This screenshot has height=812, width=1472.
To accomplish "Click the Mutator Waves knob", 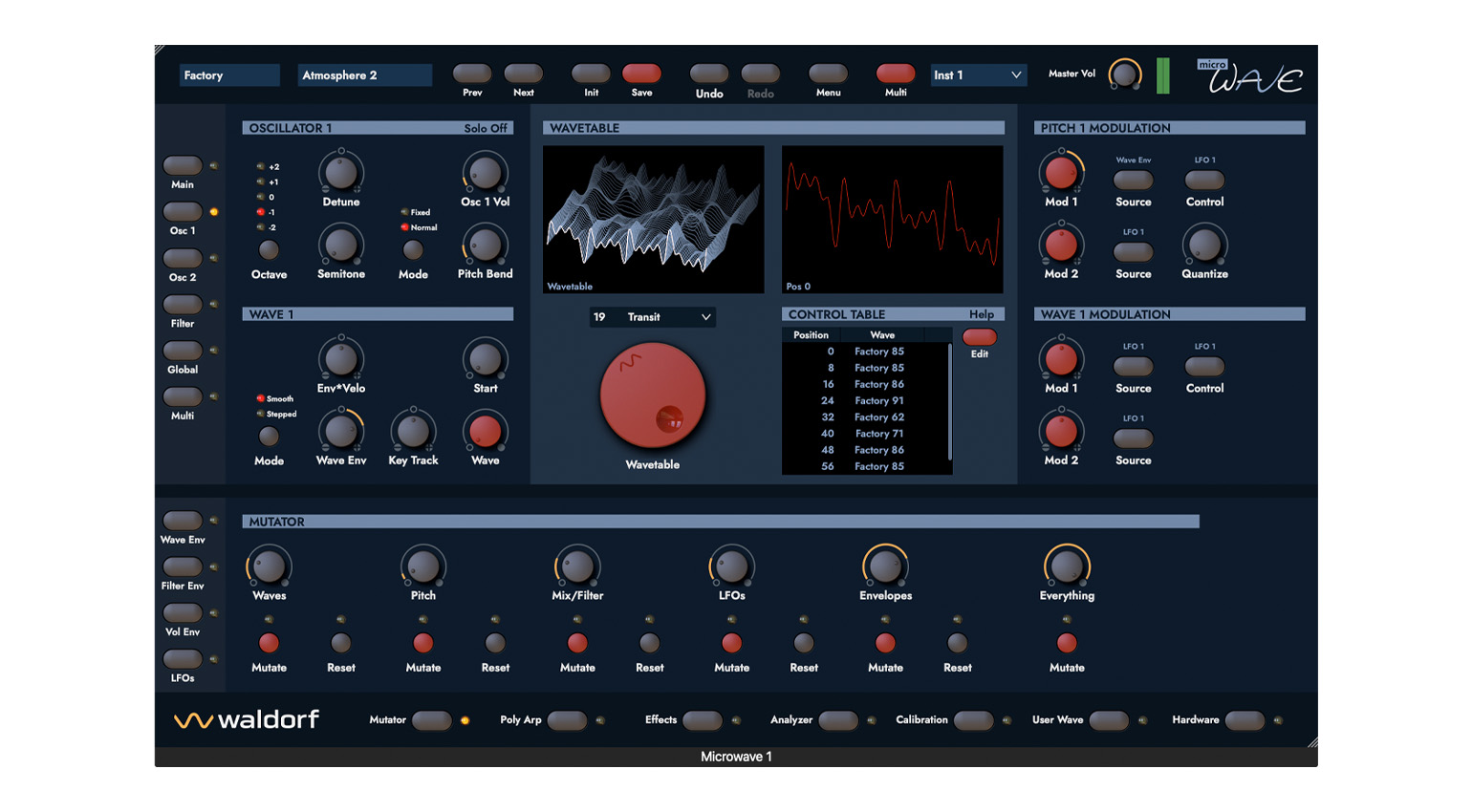I will point(270,566).
